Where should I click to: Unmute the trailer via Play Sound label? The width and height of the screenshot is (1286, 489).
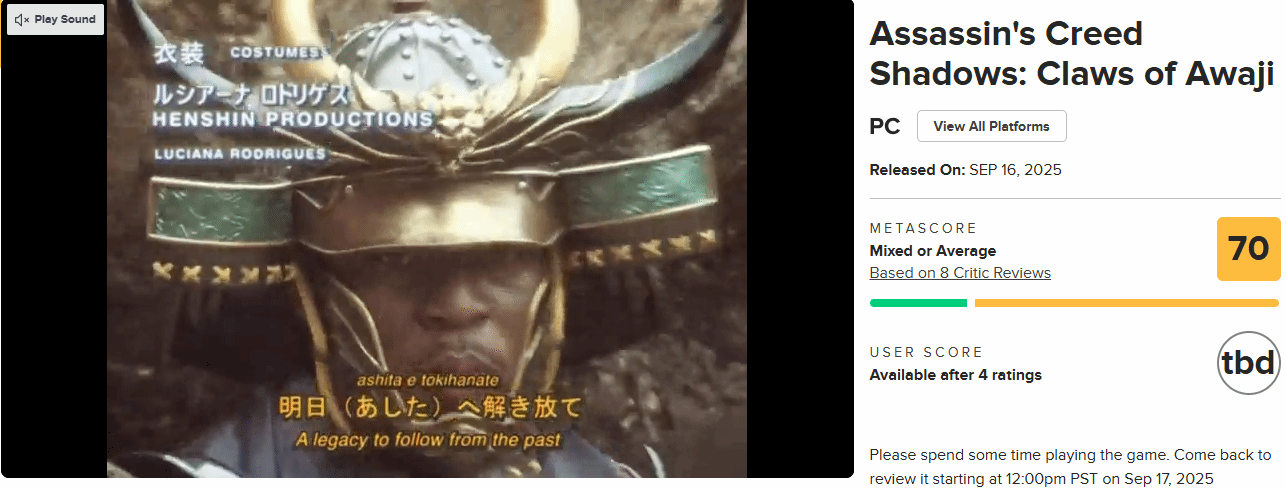(x=65, y=19)
